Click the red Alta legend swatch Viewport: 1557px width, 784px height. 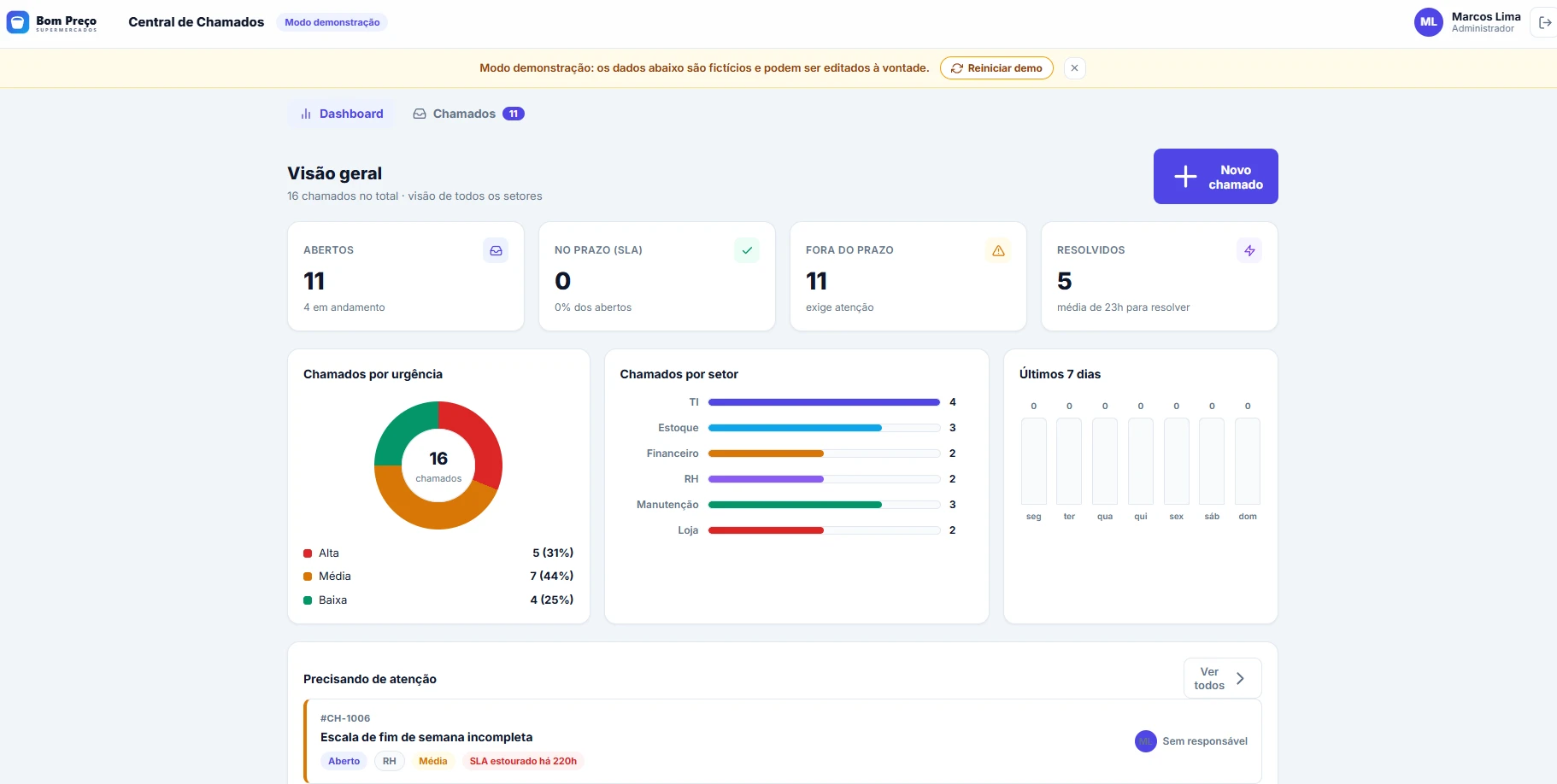(308, 553)
